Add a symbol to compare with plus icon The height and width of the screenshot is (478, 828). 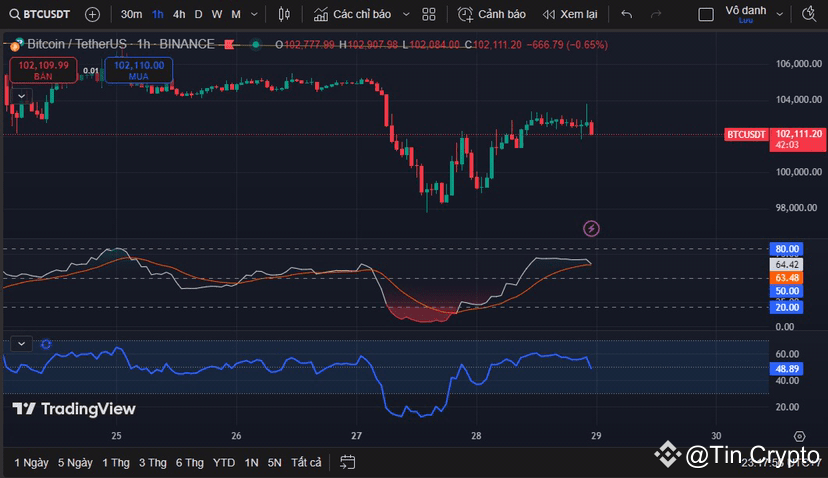(x=92, y=14)
